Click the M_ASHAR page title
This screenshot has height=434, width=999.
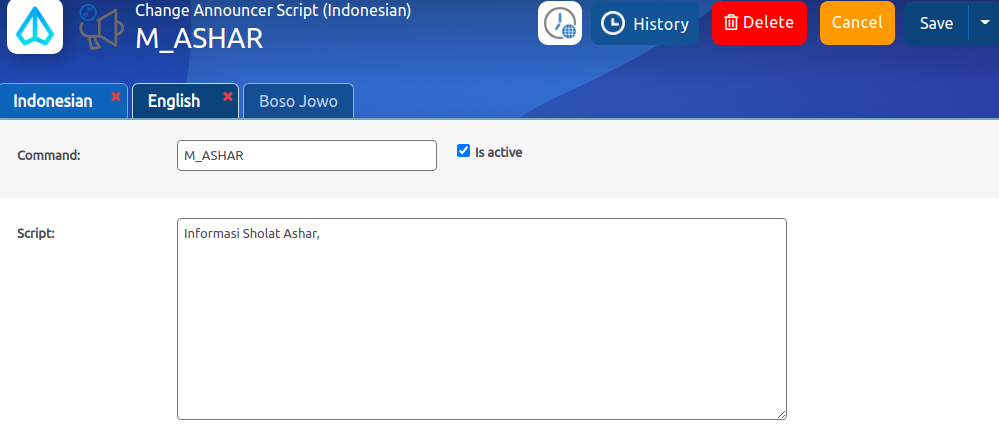coord(199,38)
